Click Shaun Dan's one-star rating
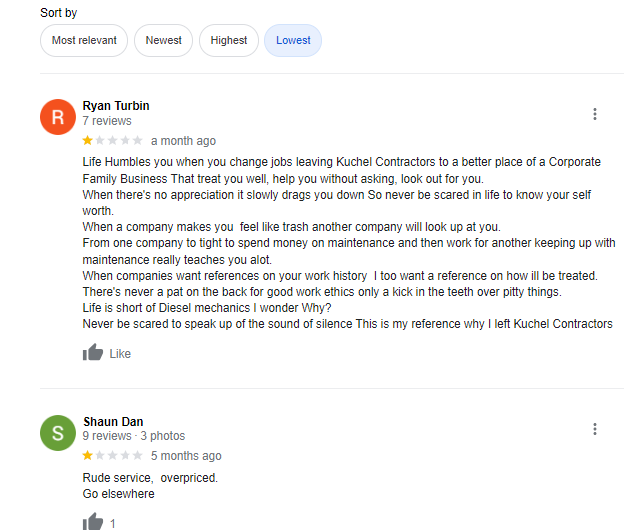 [112, 456]
